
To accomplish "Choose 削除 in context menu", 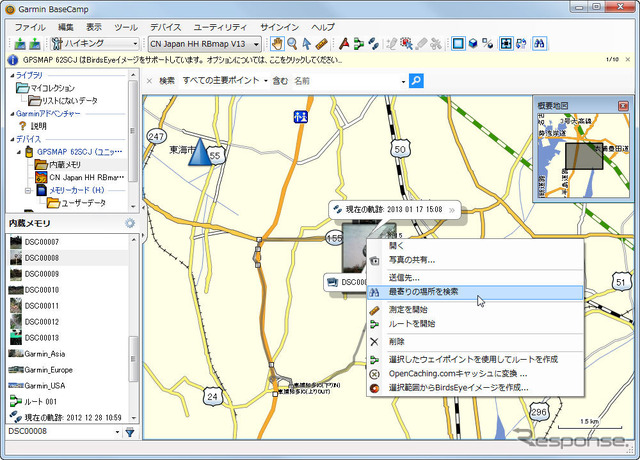I will click(475, 342).
